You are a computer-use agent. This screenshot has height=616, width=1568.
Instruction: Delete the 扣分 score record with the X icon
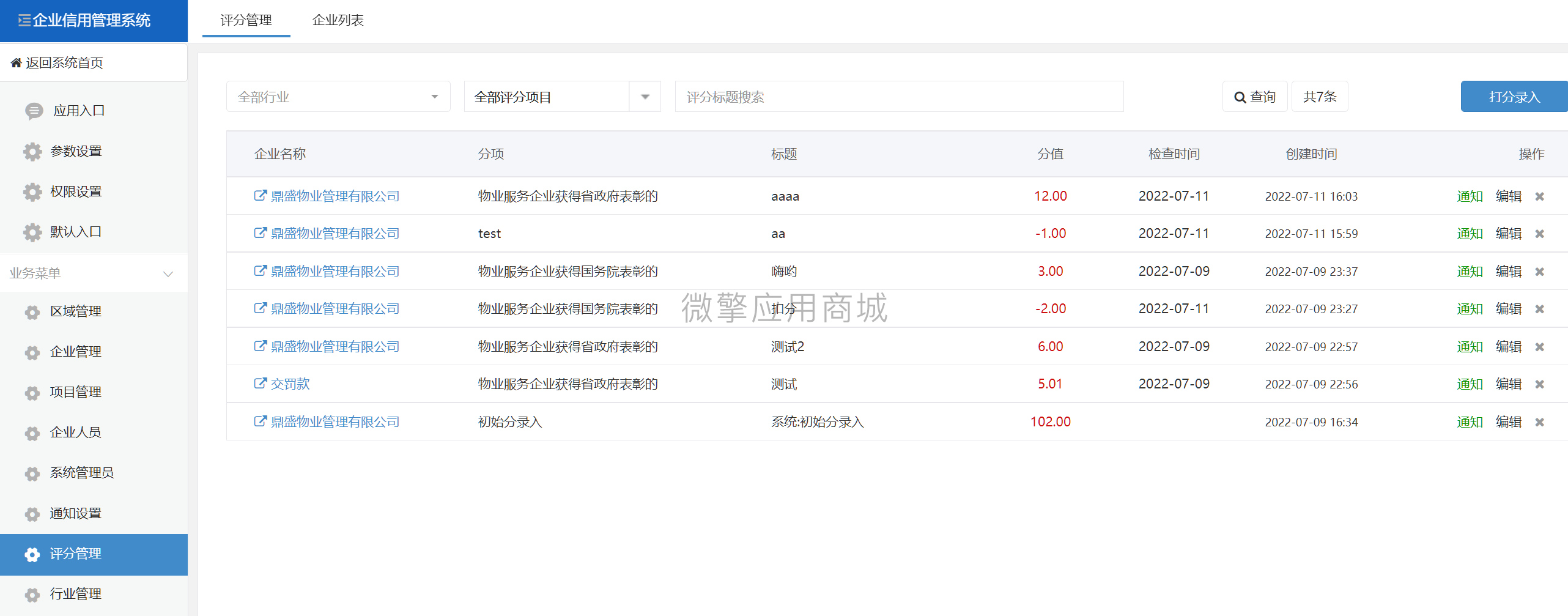1540,309
